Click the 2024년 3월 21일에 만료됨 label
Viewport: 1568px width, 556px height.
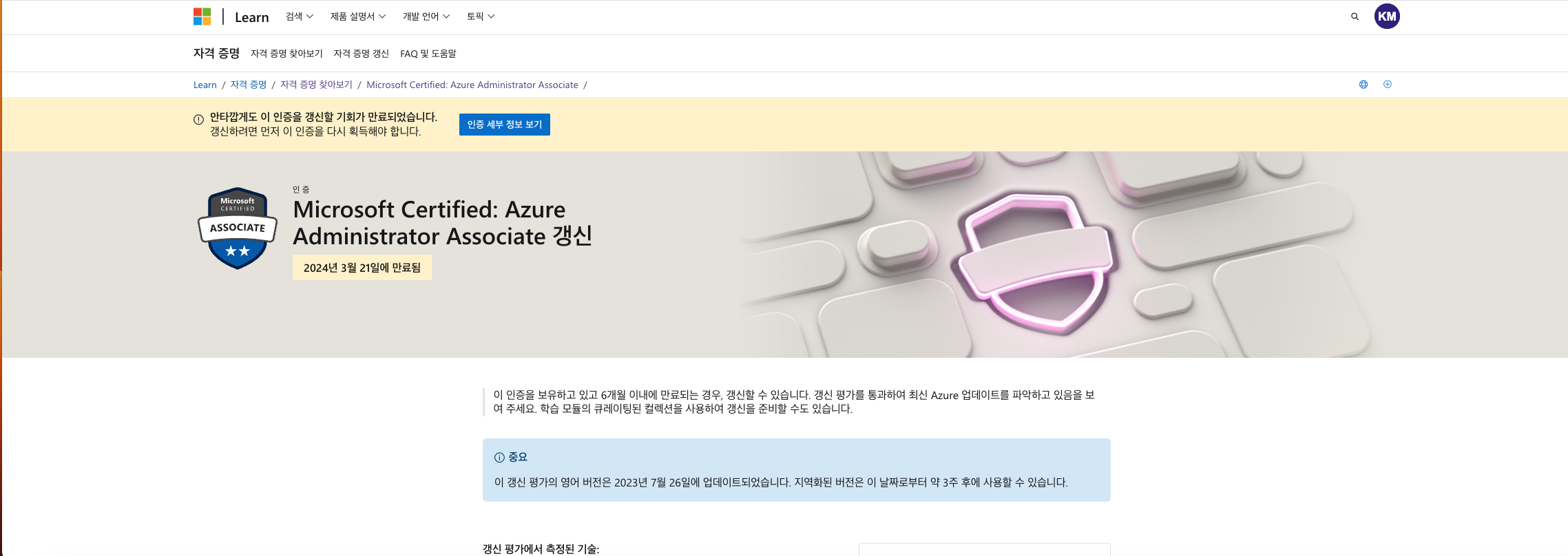pos(362,268)
